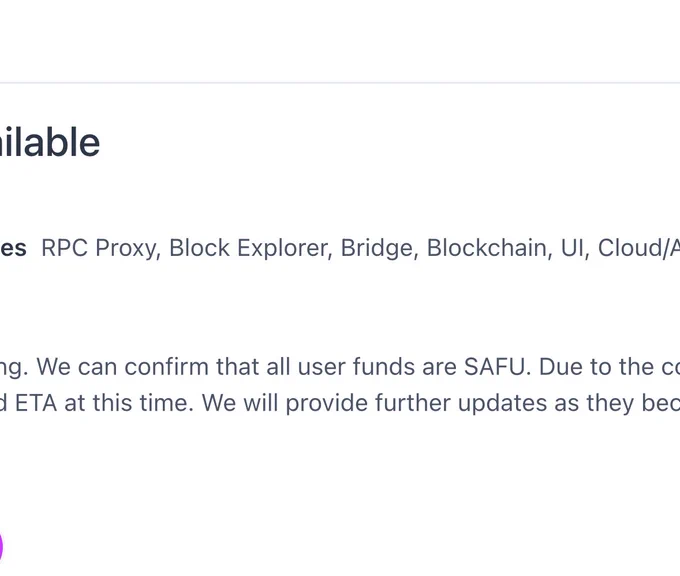Click the truncated "Cloud/A" service entry
The width and height of the screenshot is (680, 576).
click(639, 248)
